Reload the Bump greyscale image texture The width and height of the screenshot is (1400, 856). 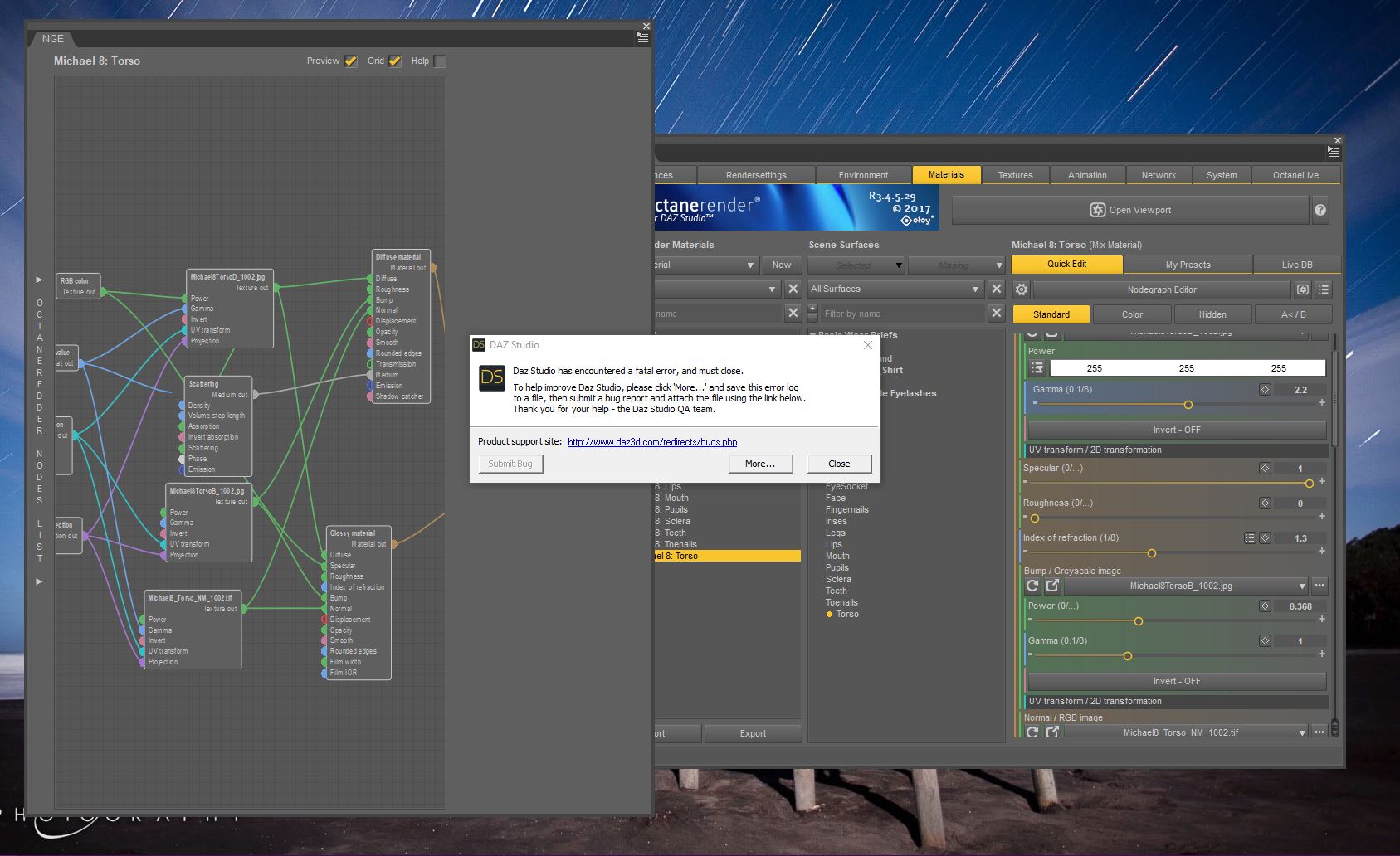pos(1032,586)
